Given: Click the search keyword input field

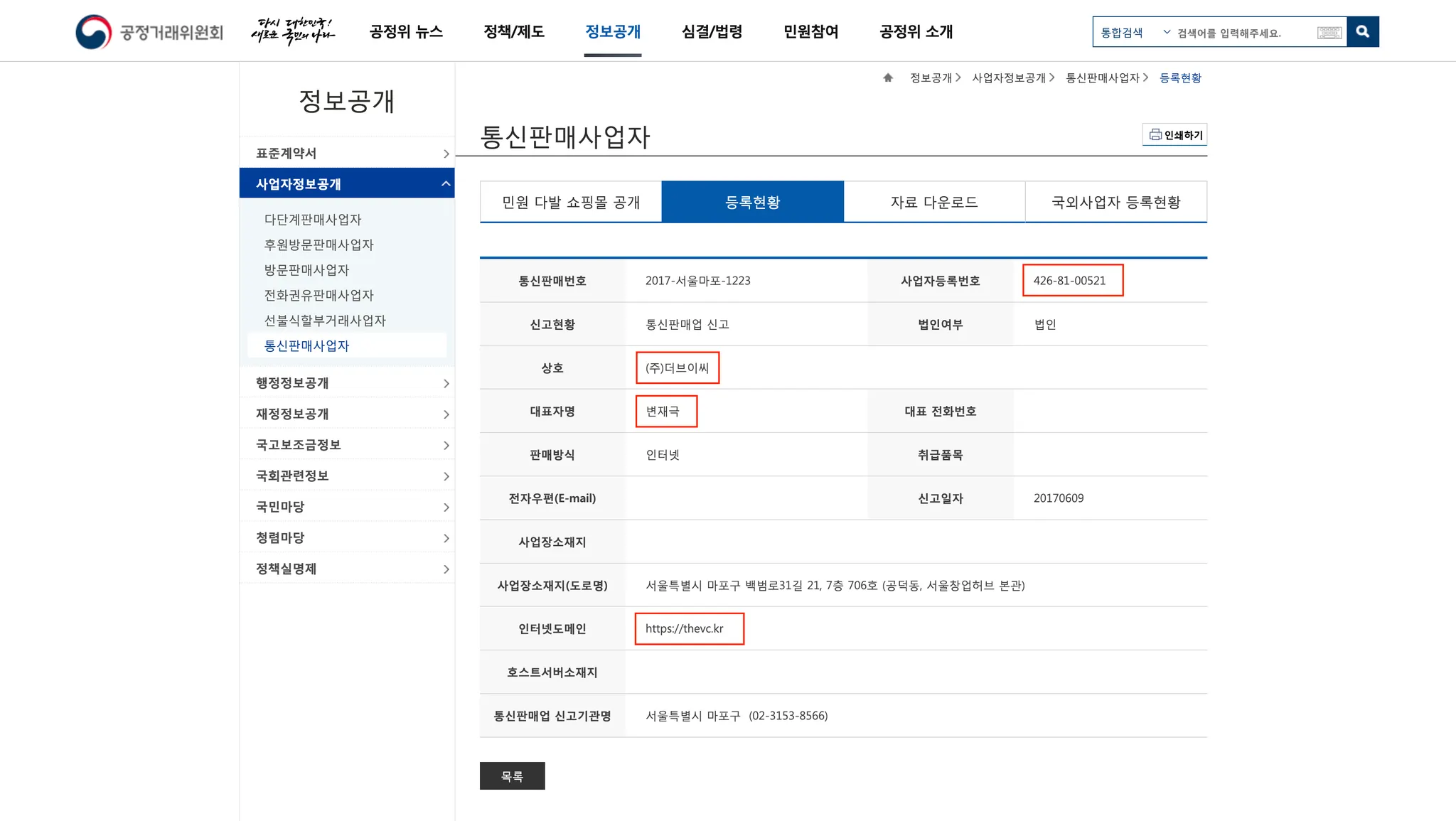Looking at the screenshot, I should [x=1241, y=33].
